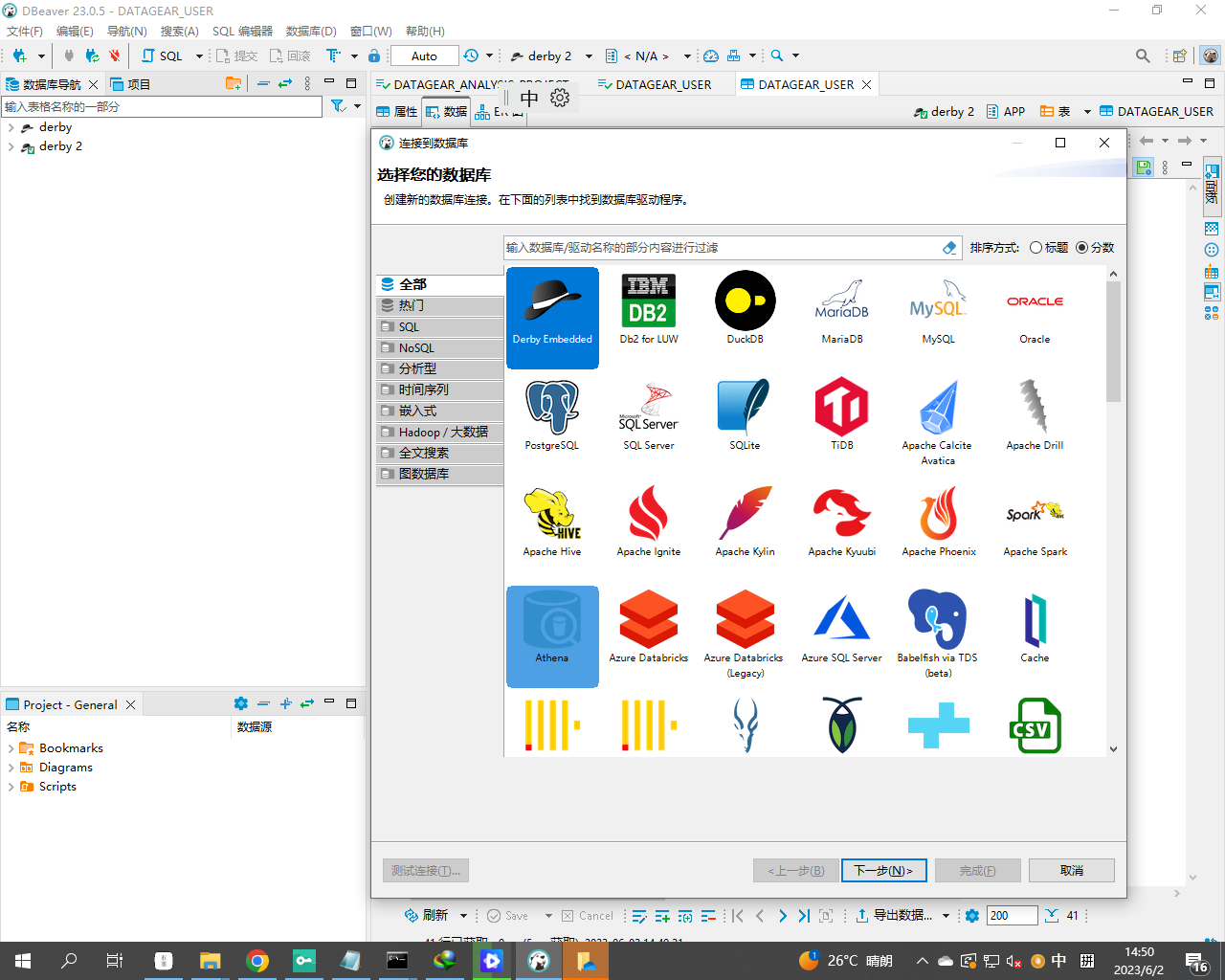Select the Derby Embedded driver
1225x980 pixels.
tap(552, 318)
